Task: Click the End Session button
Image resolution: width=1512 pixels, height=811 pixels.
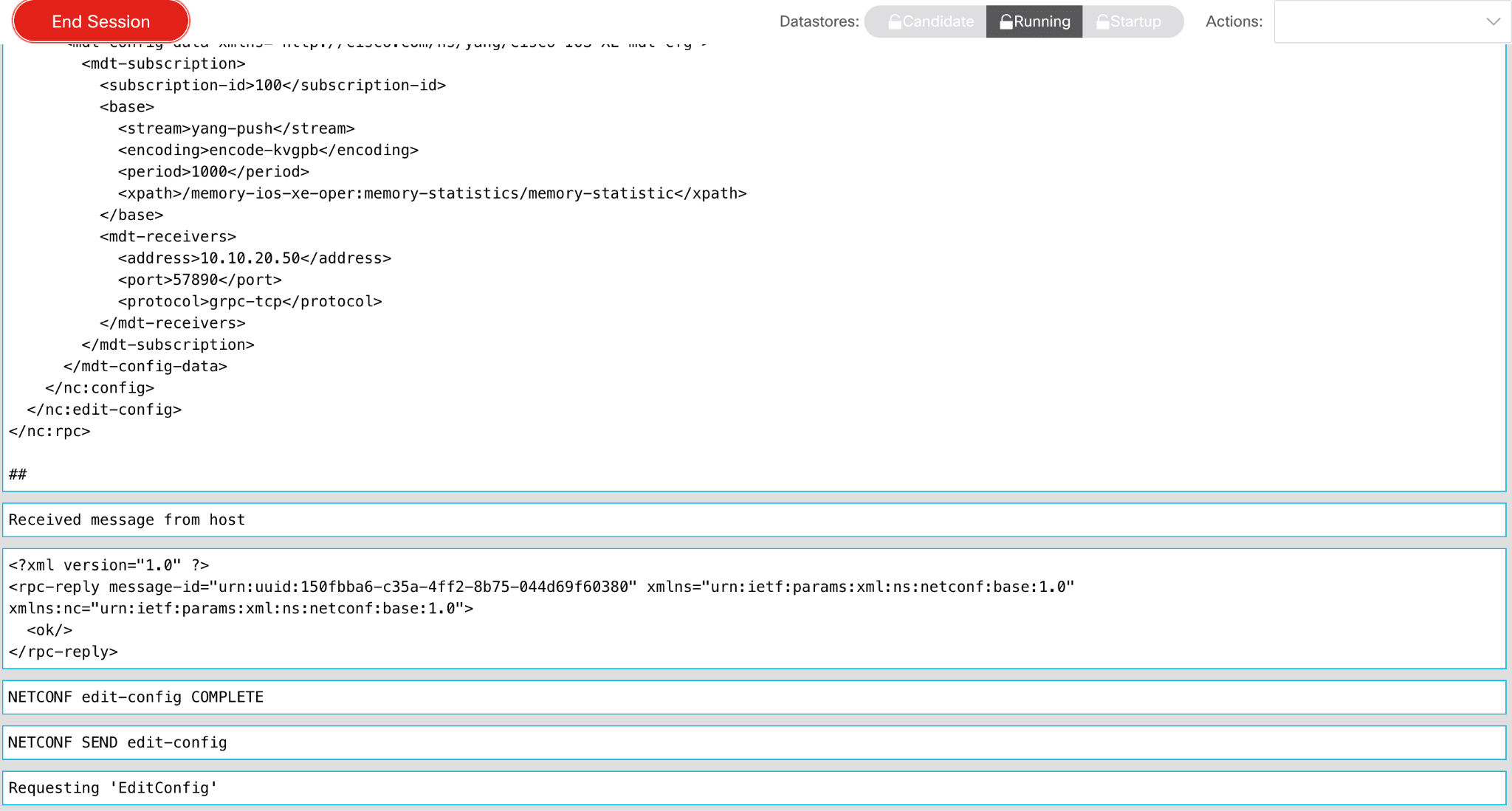Action: (x=101, y=21)
